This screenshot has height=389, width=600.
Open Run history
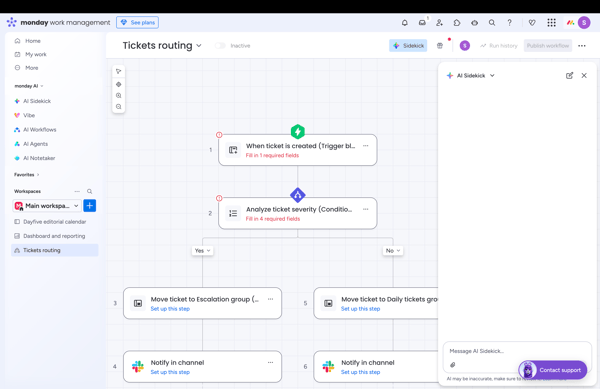(498, 46)
